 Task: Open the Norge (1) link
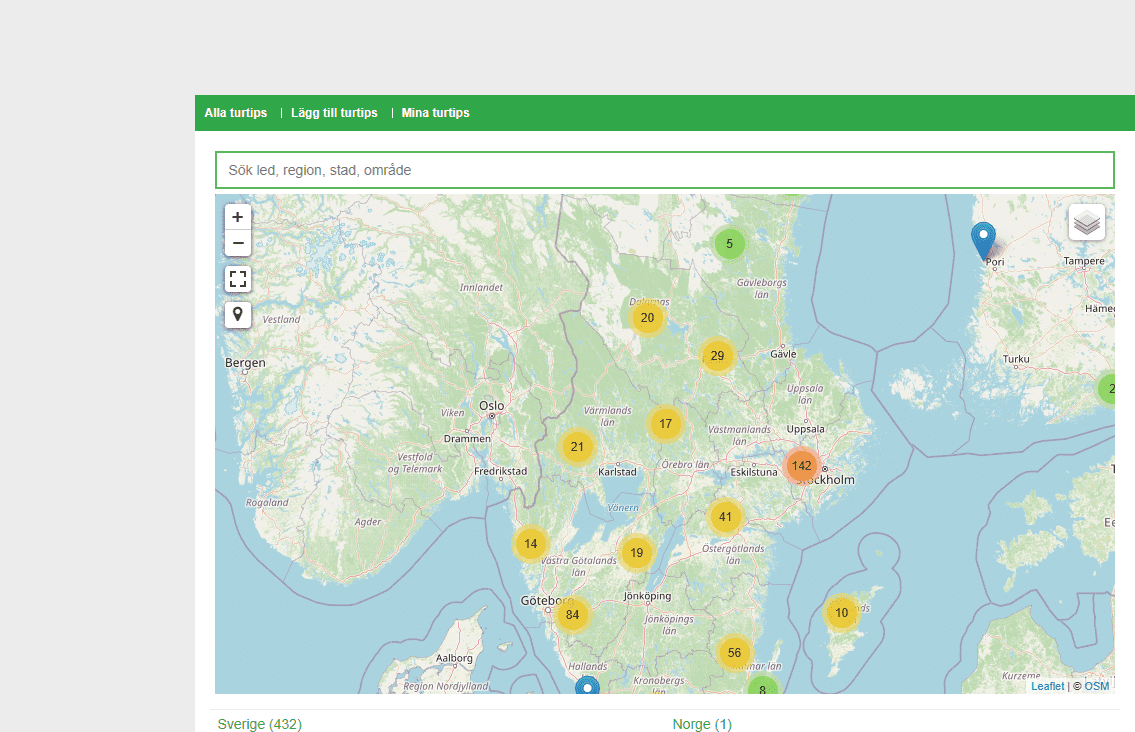[702, 724]
